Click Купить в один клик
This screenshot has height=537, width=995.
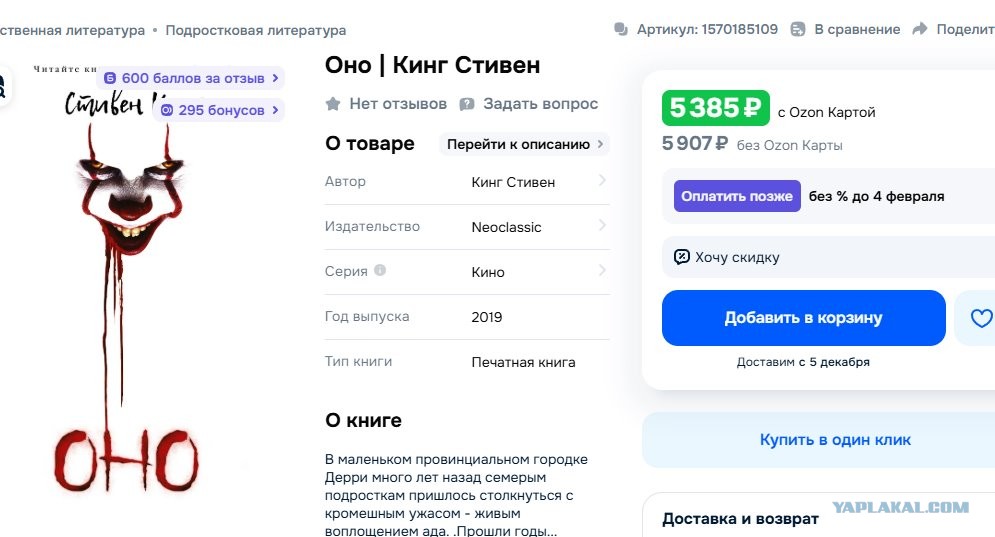[834, 440]
